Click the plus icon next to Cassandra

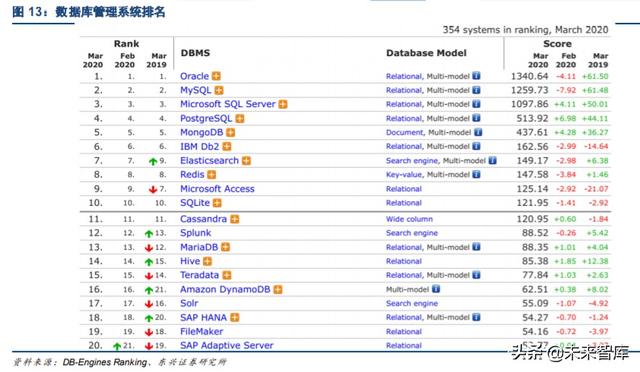tap(235, 219)
